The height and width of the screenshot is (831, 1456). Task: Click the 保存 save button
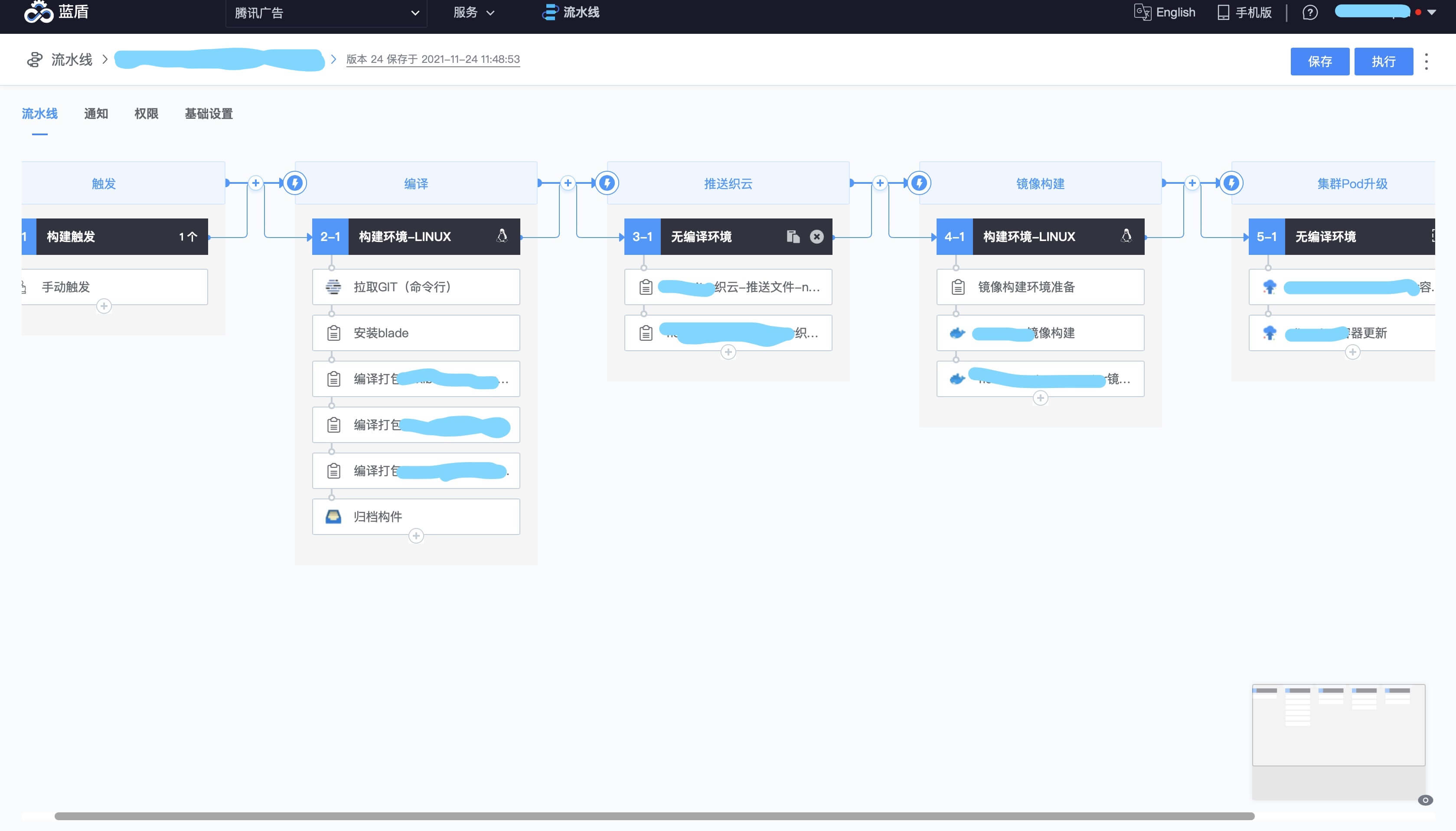point(1319,62)
